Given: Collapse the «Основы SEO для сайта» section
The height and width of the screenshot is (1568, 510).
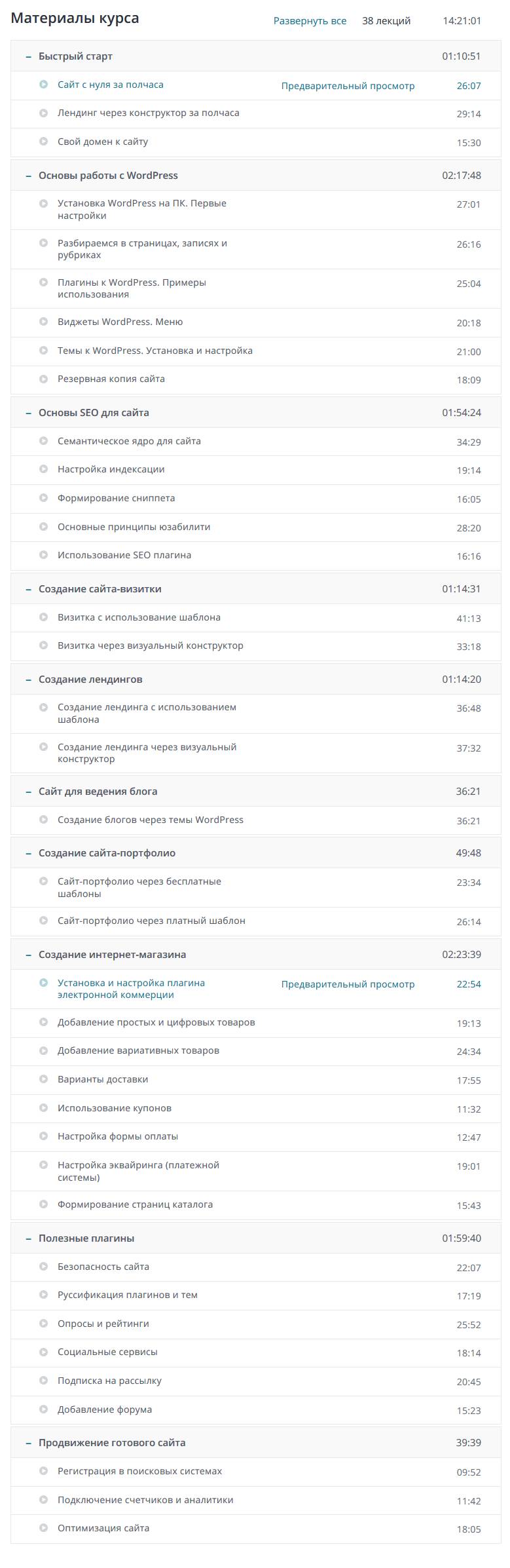Looking at the screenshot, I should click(x=27, y=412).
